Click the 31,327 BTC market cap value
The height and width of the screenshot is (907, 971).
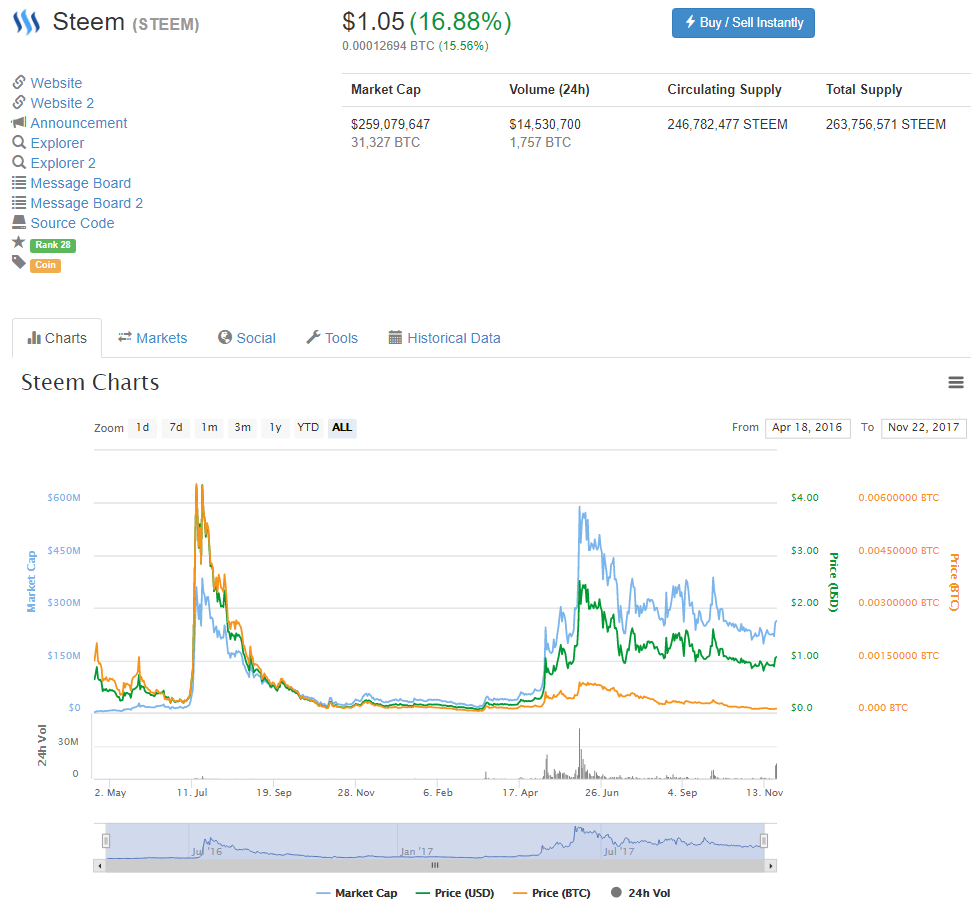point(385,142)
